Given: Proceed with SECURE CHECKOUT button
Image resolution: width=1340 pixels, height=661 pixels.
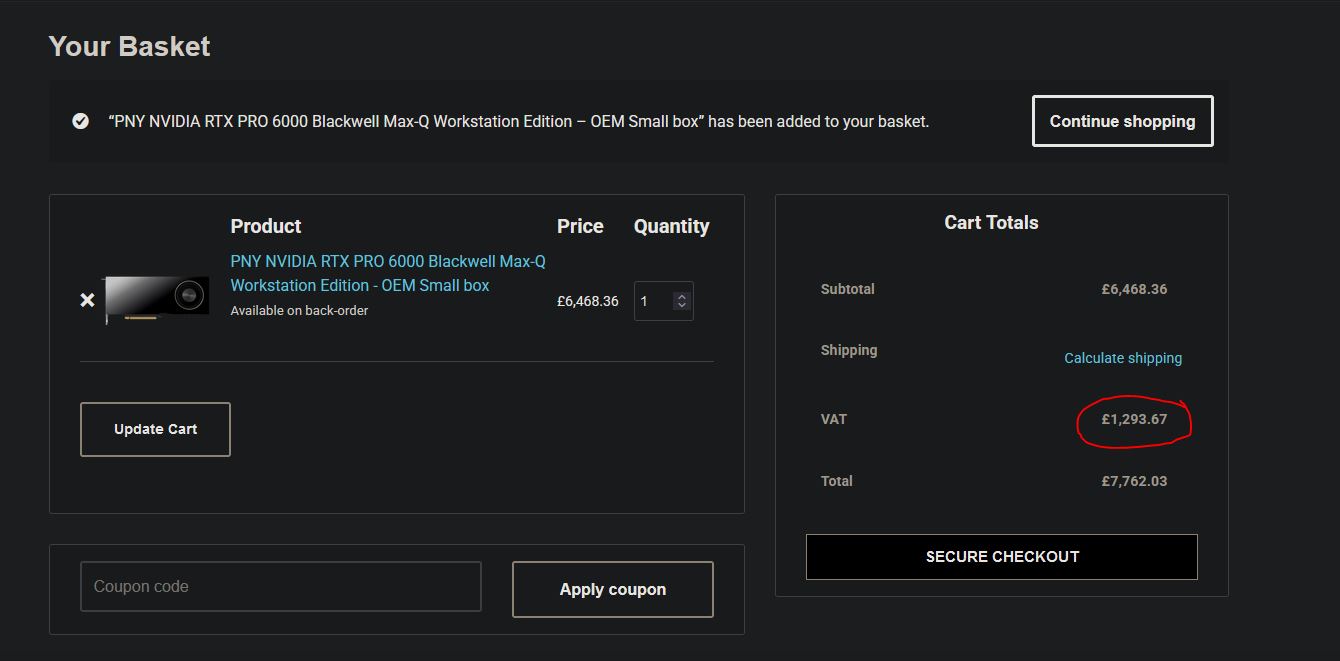Looking at the screenshot, I should (1002, 557).
